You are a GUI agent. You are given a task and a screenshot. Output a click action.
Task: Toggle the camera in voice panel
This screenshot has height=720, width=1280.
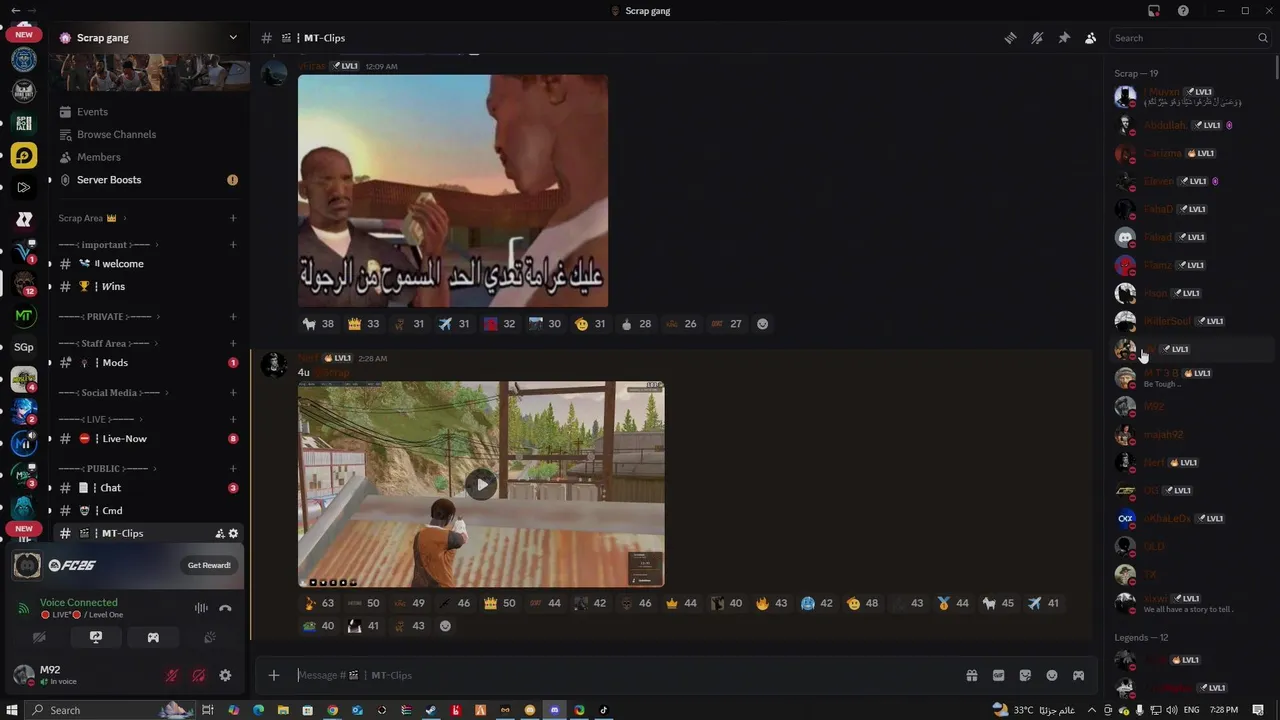click(39, 637)
